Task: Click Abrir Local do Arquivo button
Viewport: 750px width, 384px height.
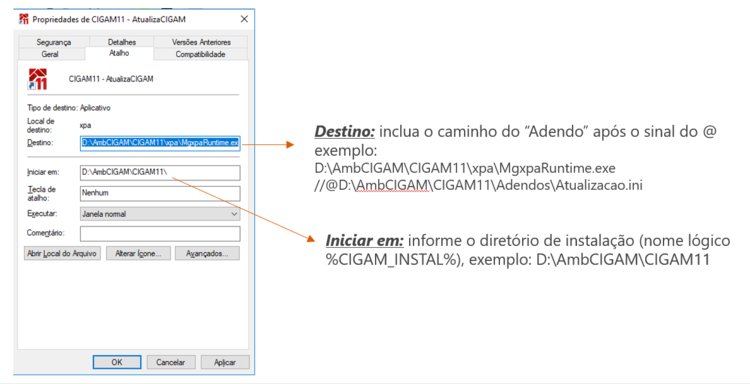Action: tap(62, 253)
